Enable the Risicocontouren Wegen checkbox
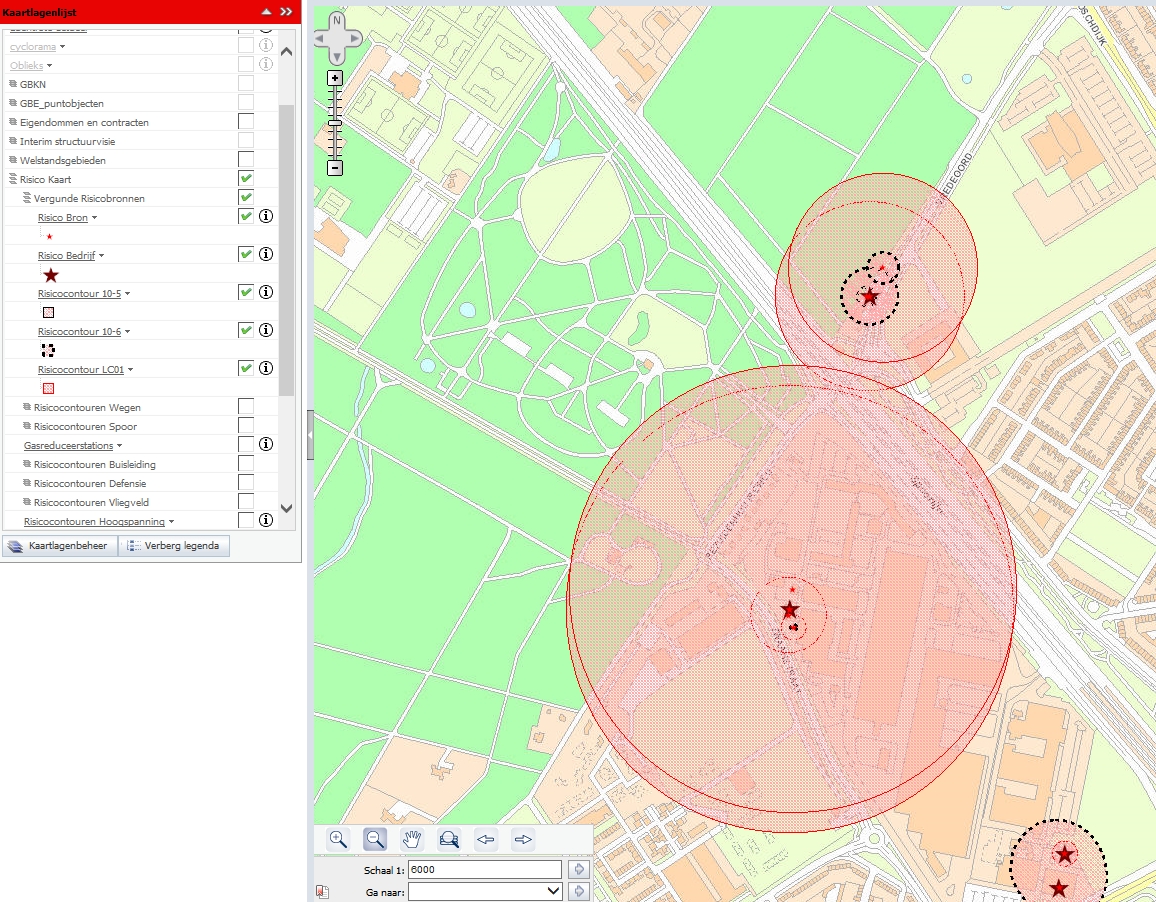The width and height of the screenshot is (1156, 902). 246,406
